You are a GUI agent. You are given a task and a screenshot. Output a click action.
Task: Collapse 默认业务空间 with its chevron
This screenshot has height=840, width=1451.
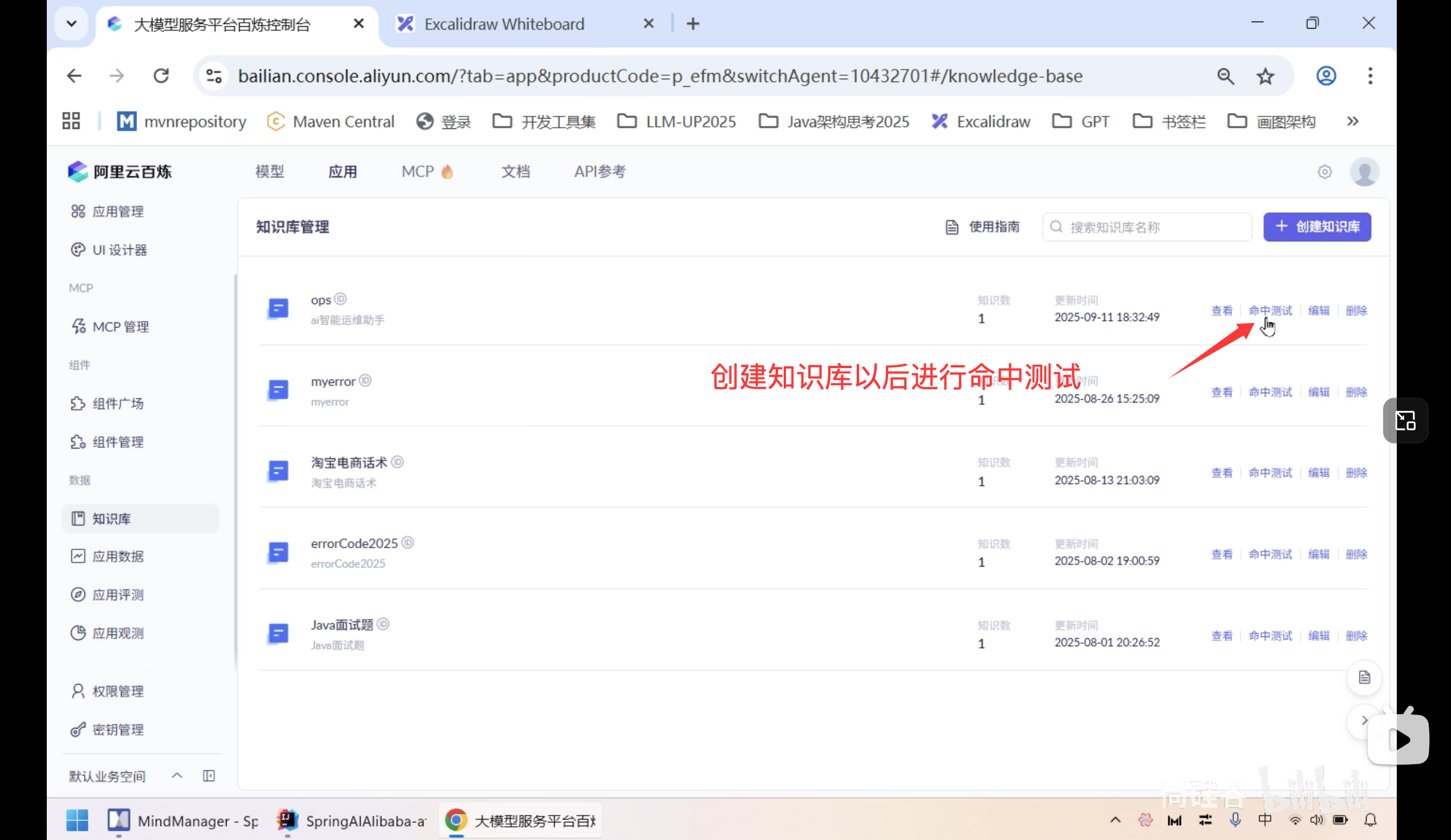177,776
